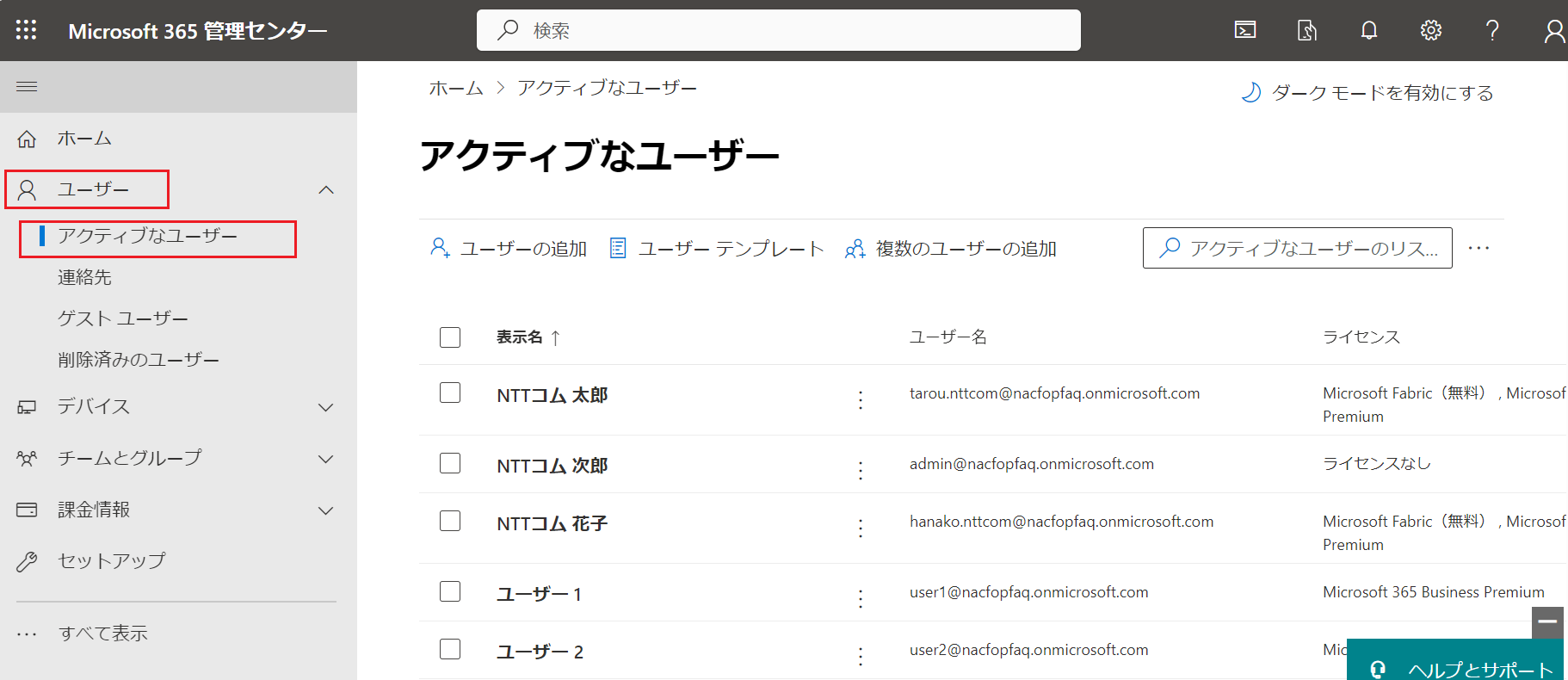Click the add multiple users icon

pos(855,249)
